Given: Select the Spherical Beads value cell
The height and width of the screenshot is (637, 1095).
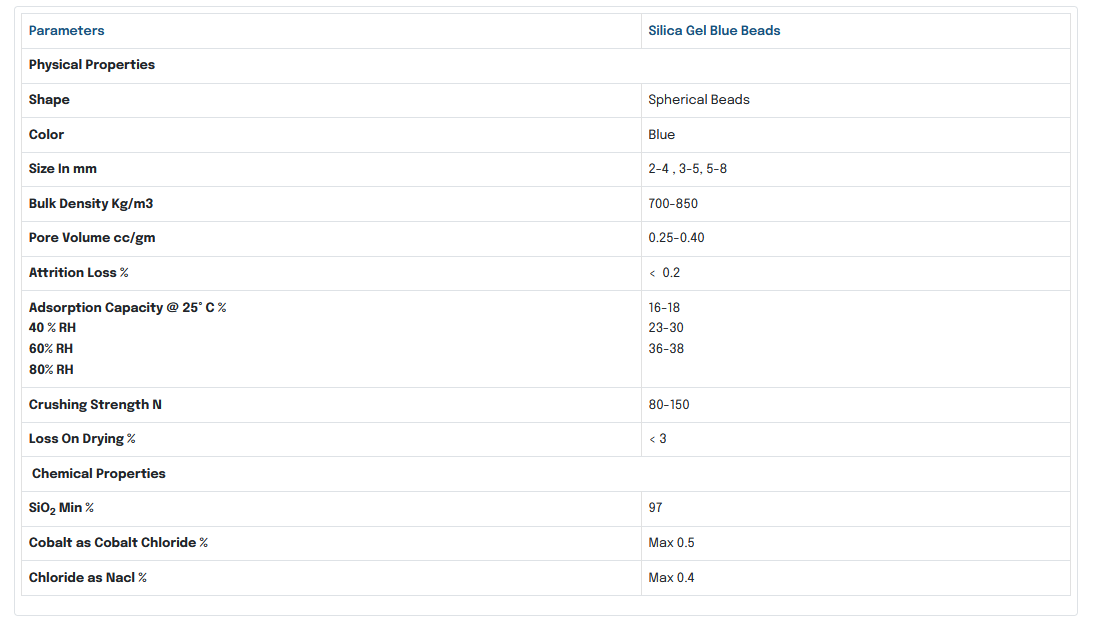Looking at the screenshot, I should pos(699,100).
